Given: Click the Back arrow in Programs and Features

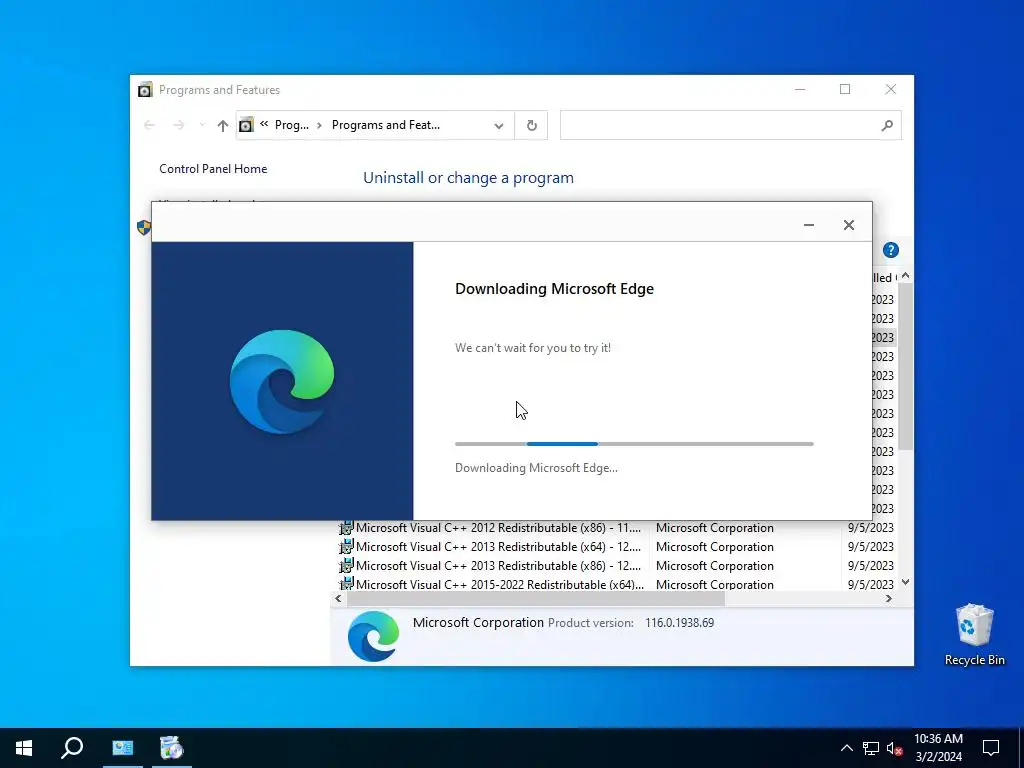Looking at the screenshot, I should [x=149, y=125].
